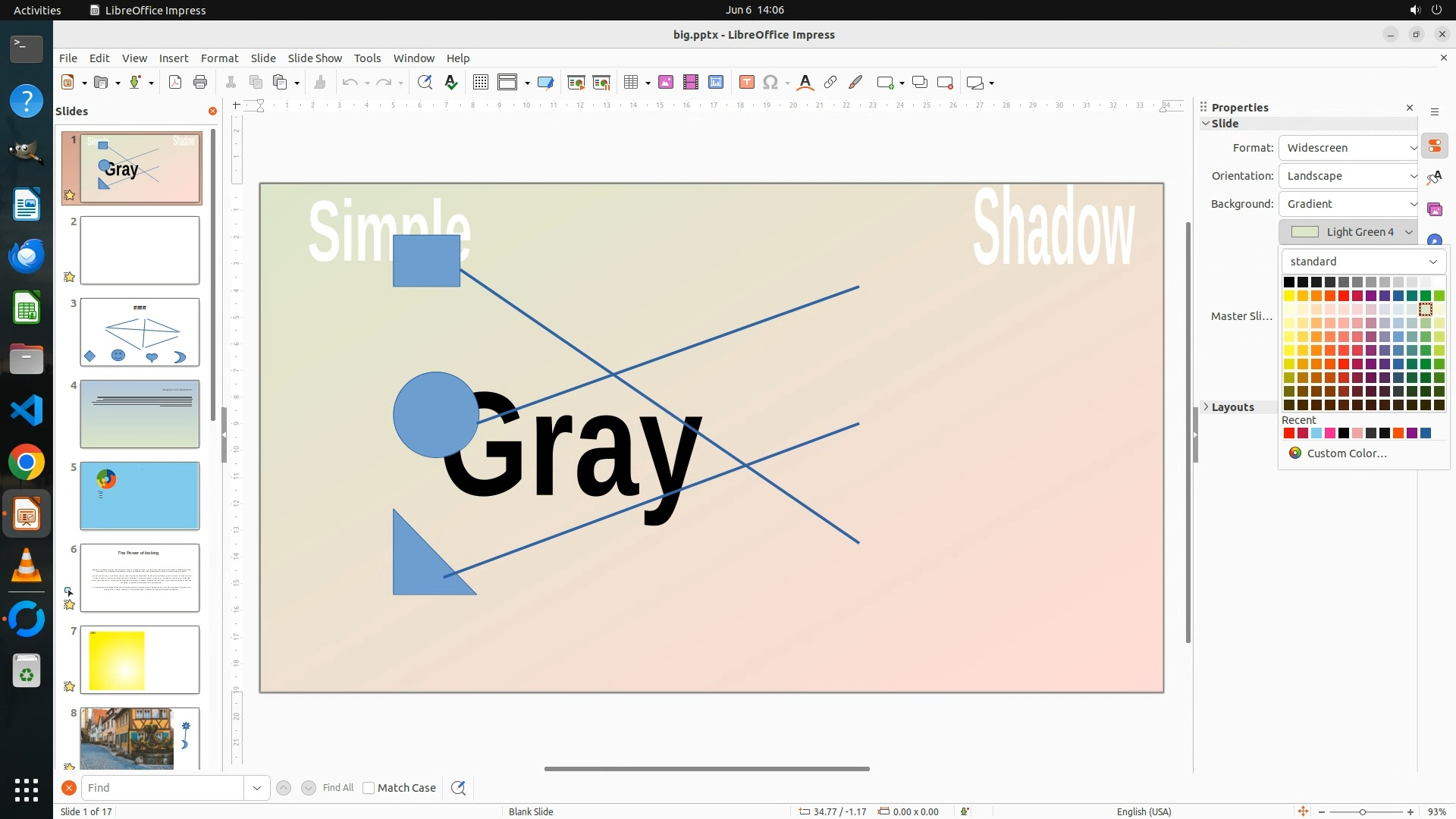Click the Export as PDF icon

point(175,83)
